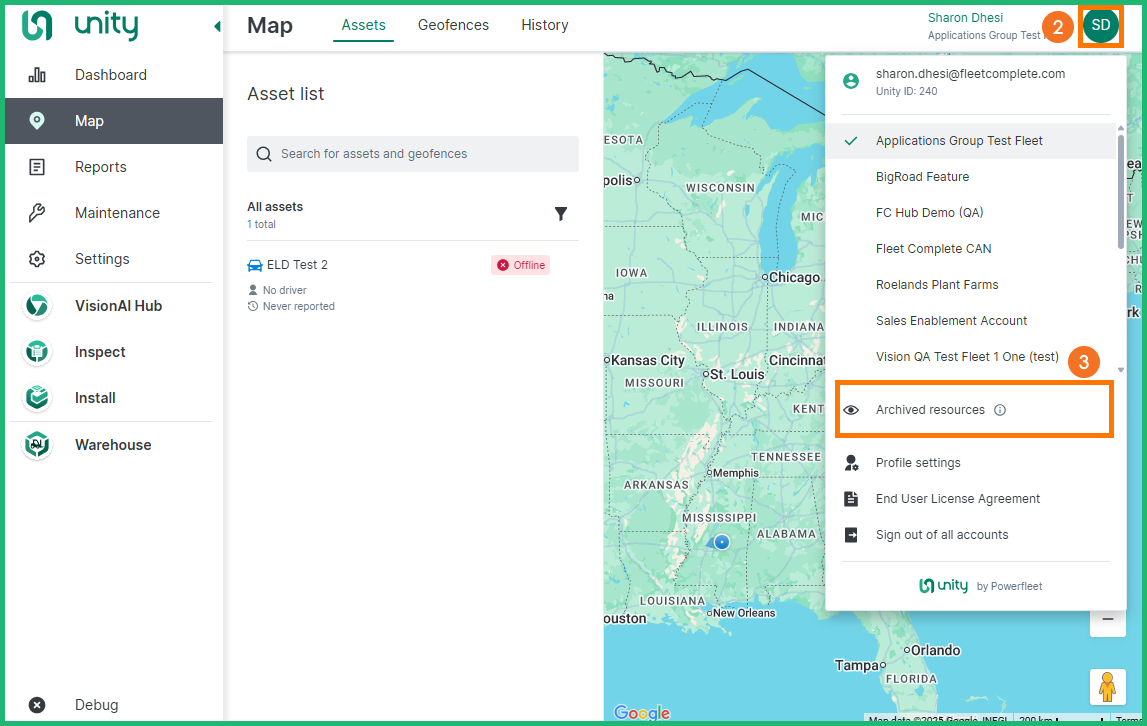The width and height of the screenshot is (1147, 726).
Task: Toggle Archived resources eye icon
Action: pyautogui.click(x=851, y=410)
